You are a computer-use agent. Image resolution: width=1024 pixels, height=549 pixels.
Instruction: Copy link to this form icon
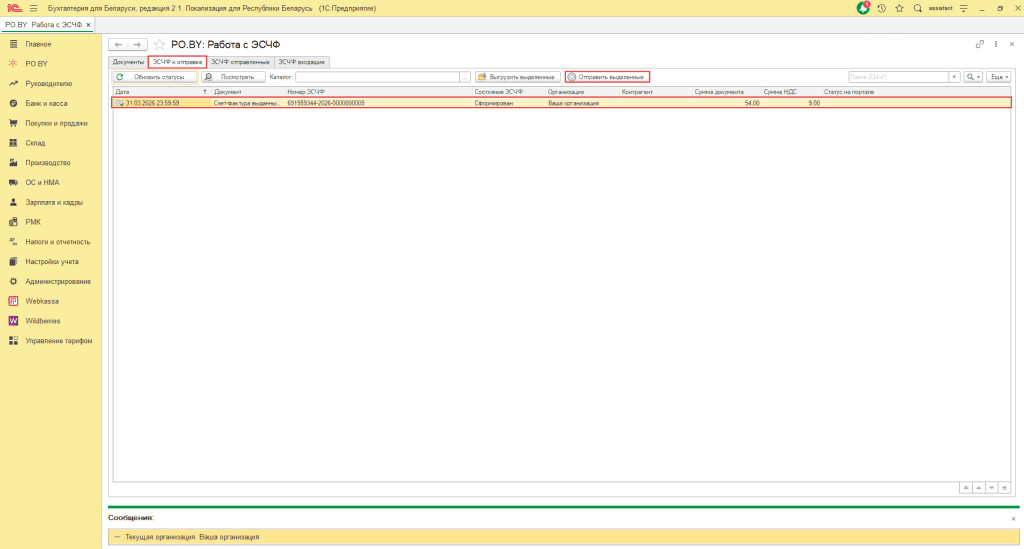979,45
